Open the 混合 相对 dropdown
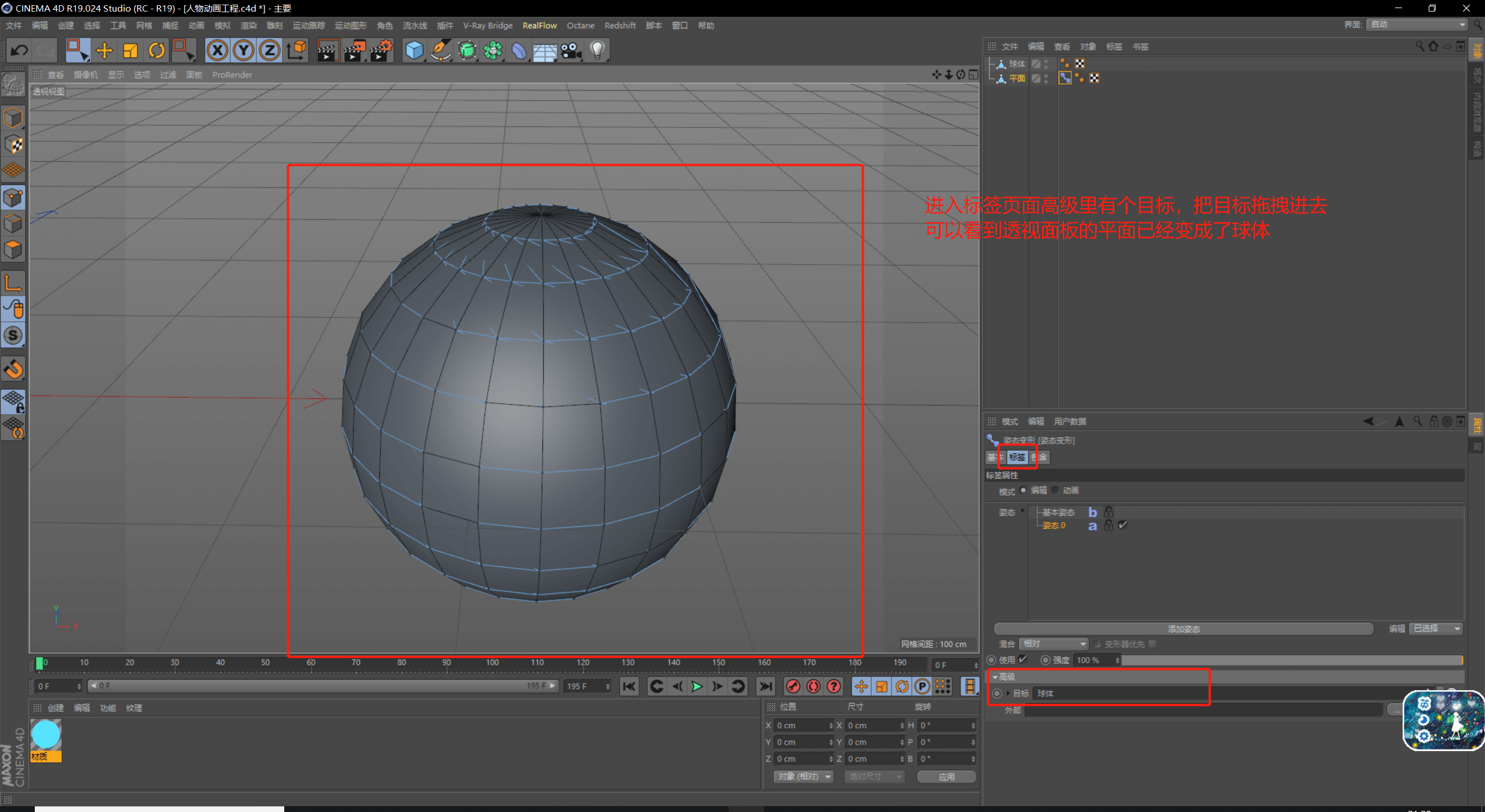 (x=1053, y=644)
